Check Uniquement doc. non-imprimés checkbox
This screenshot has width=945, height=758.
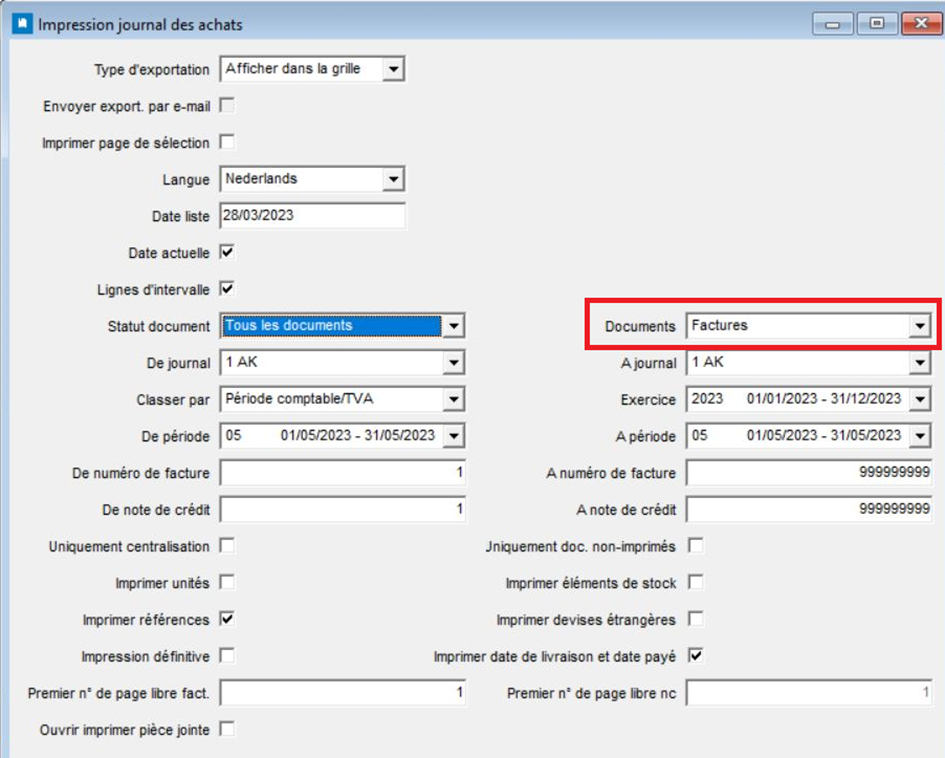695,546
